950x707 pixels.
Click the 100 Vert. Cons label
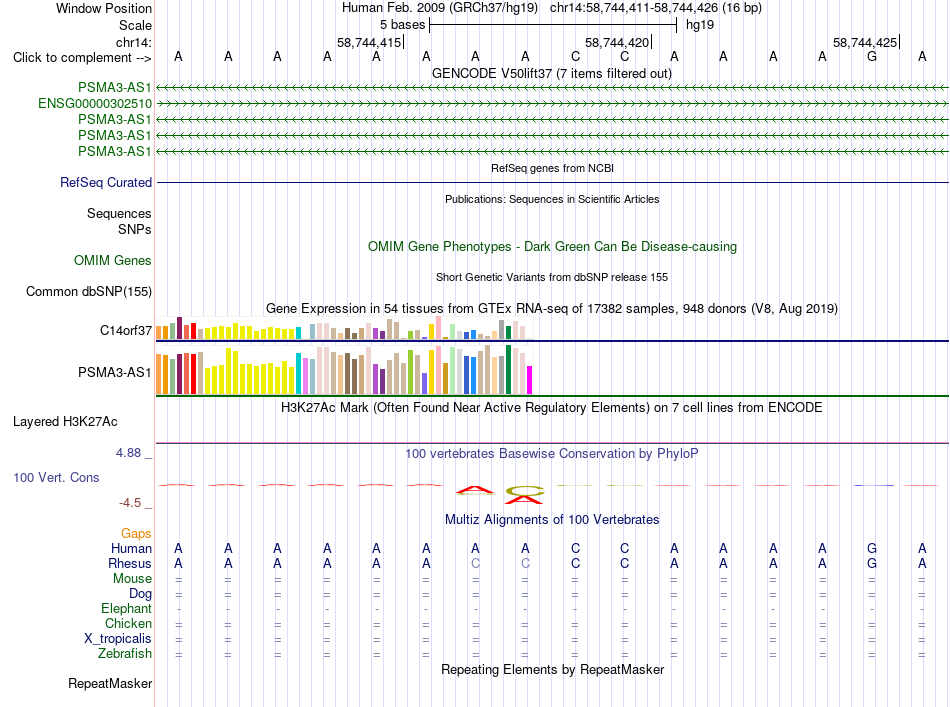point(56,477)
